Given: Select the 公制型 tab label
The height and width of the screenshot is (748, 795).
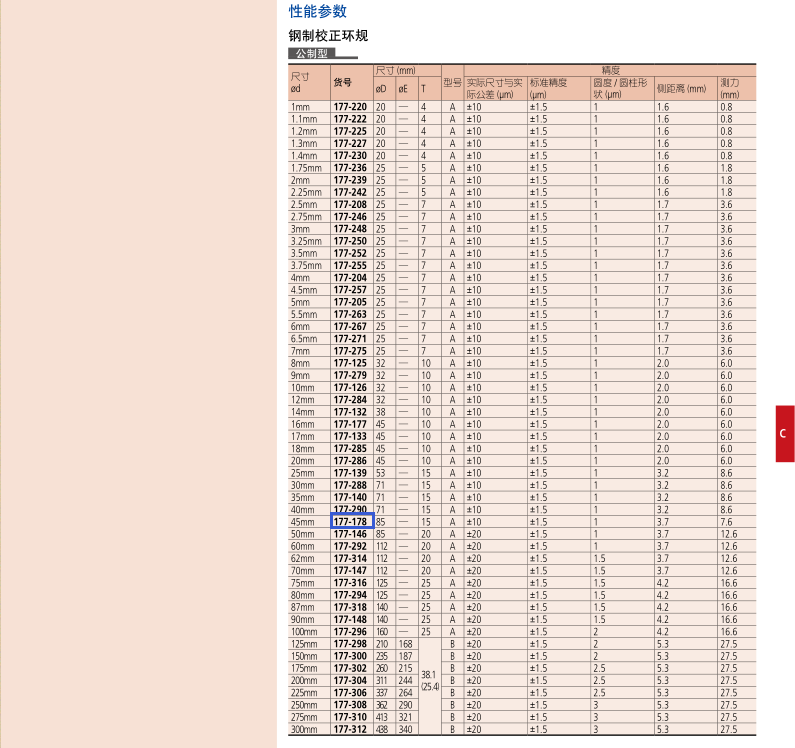Looking at the screenshot, I should click(x=312, y=53).
